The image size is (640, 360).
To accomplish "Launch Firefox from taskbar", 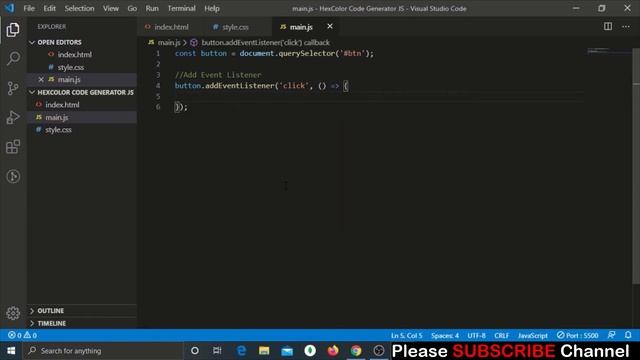I will 333,351.
